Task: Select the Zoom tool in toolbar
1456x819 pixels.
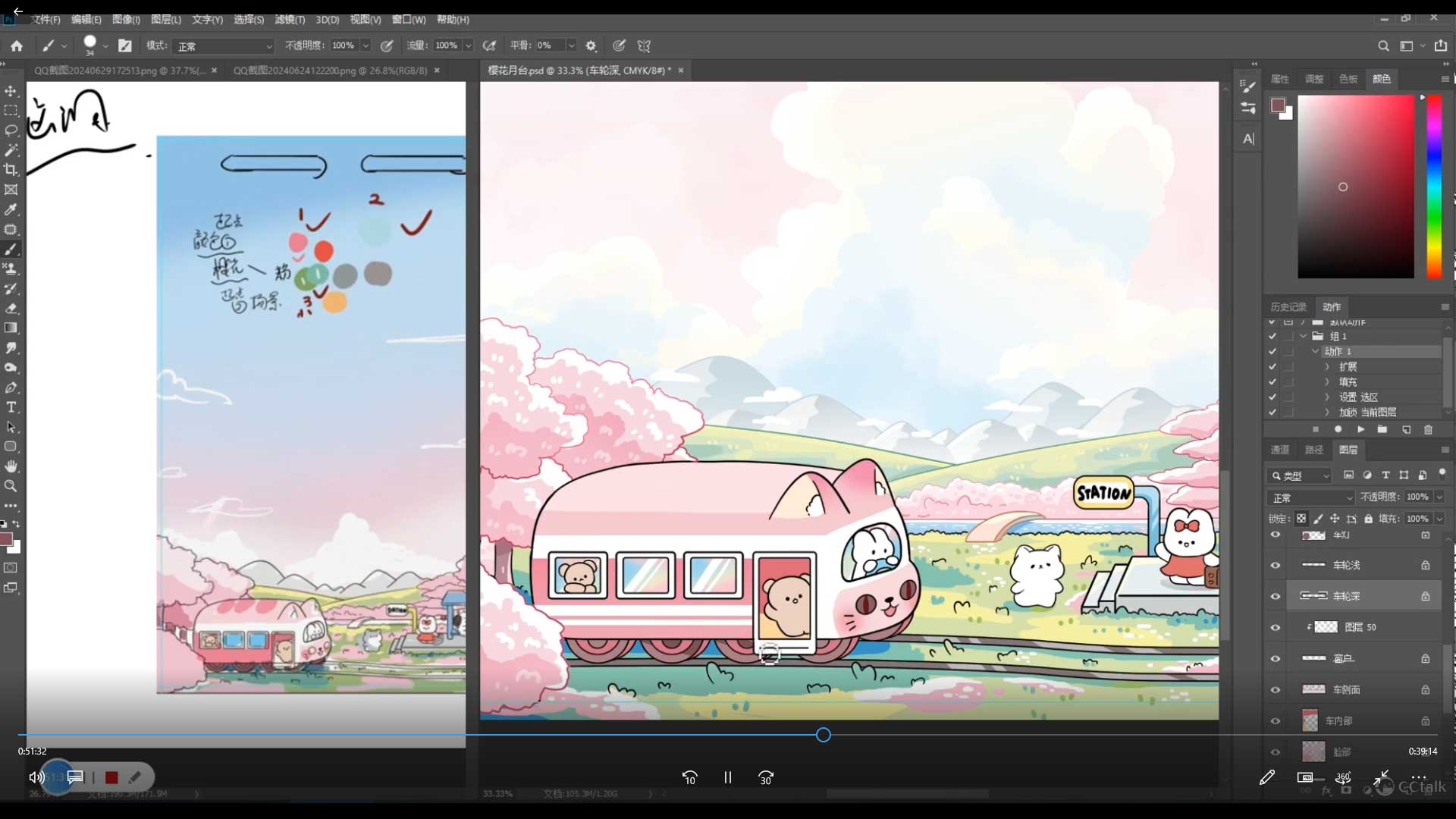Action: [x=11, y=486]
